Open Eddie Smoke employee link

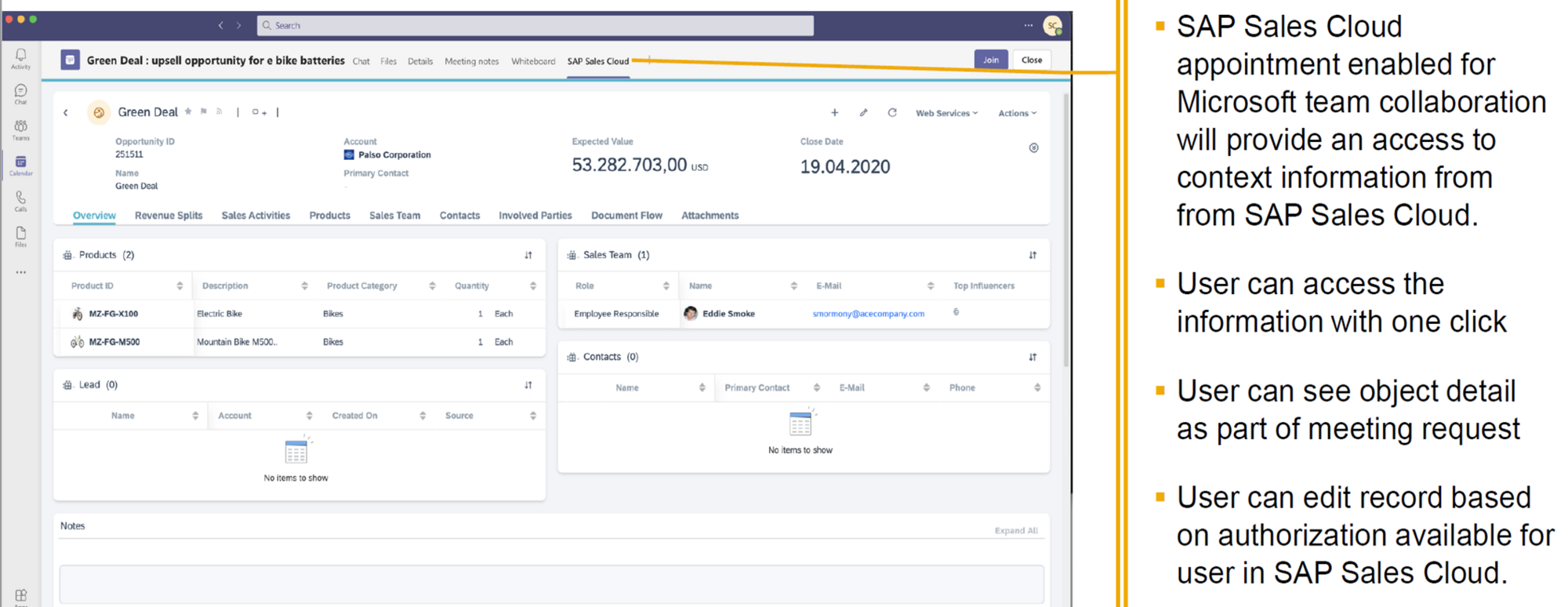728,314
